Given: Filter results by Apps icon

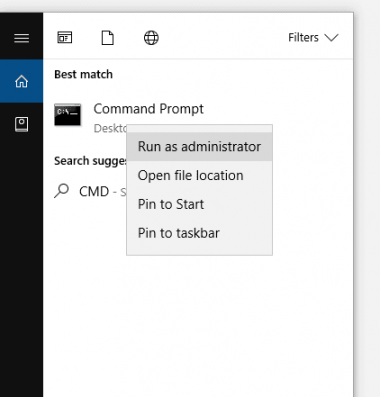Looking at the screenshot, I should click(x=65, y=38).
